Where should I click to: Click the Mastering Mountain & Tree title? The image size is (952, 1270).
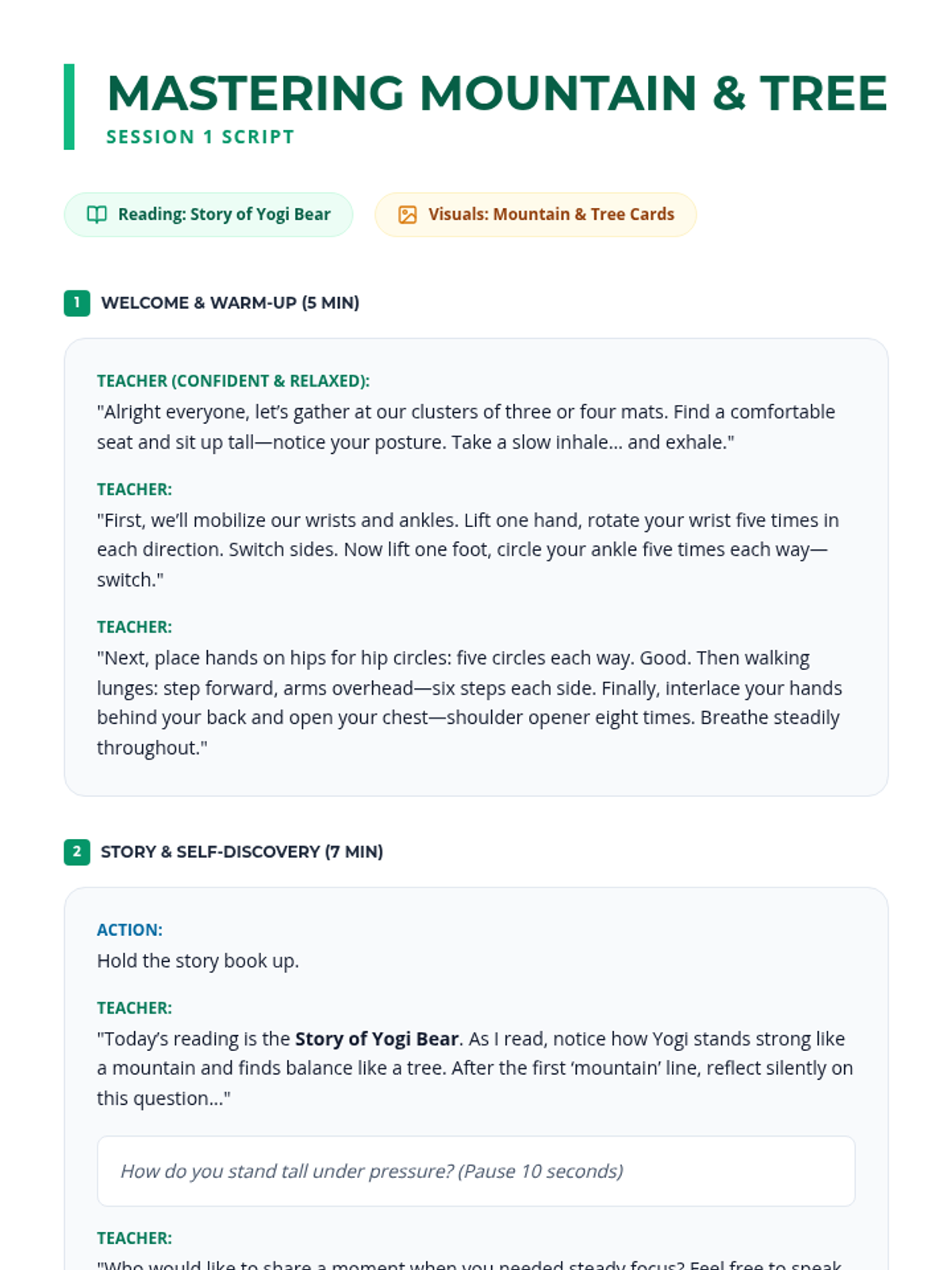point(497,93)
